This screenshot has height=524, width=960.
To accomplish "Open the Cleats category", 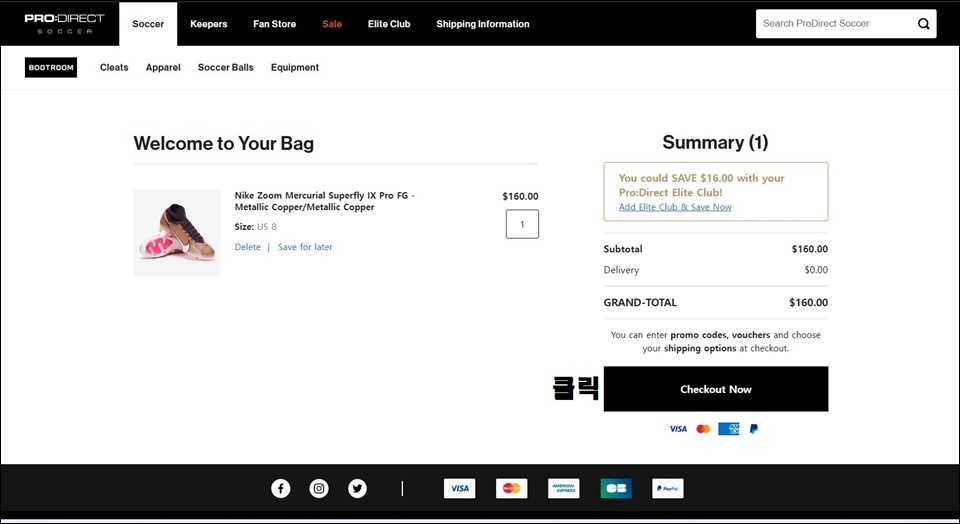I will tap(114, 67).
